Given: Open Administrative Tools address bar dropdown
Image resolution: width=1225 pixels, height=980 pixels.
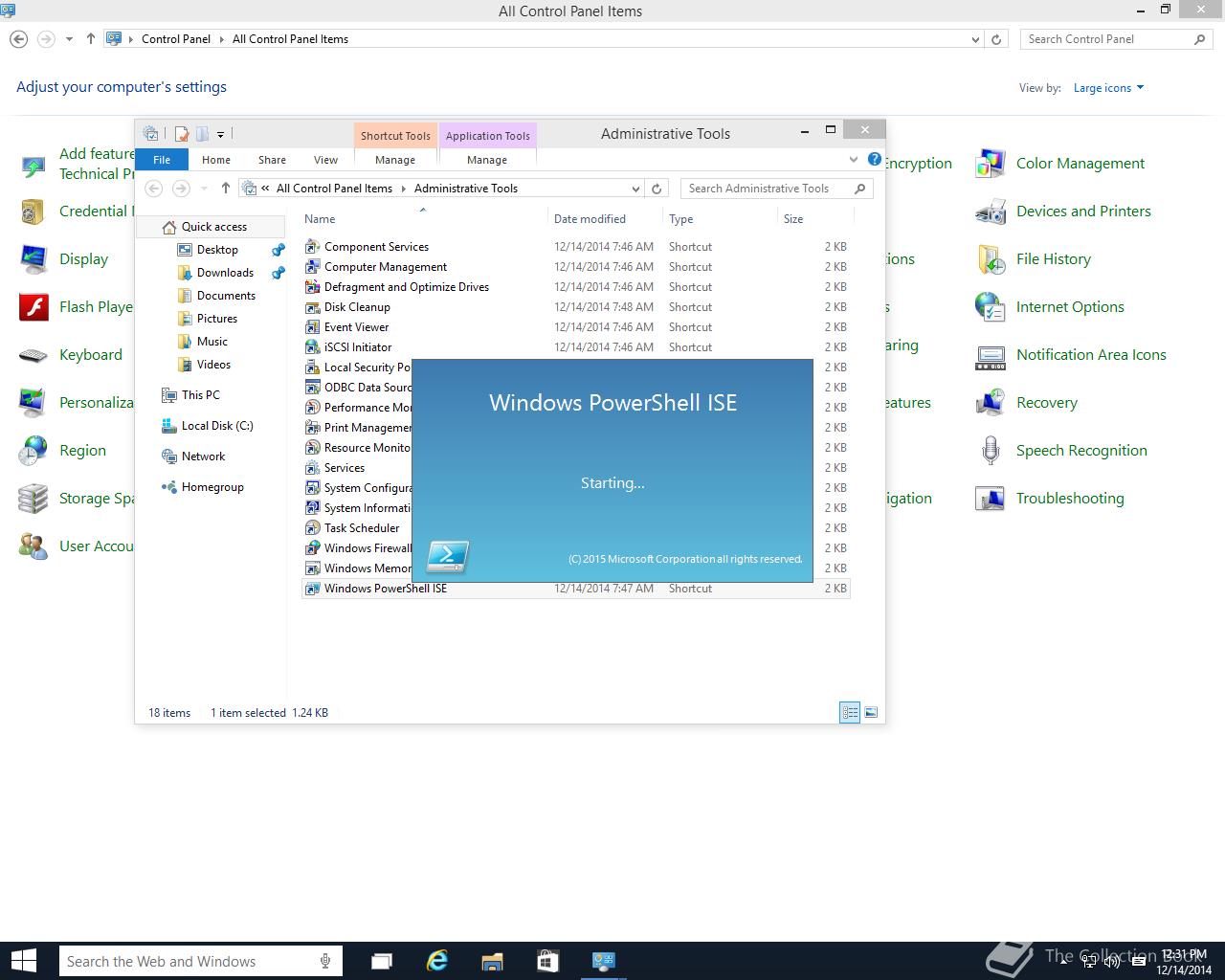Looking at the screenshot, I should point(635,189).
